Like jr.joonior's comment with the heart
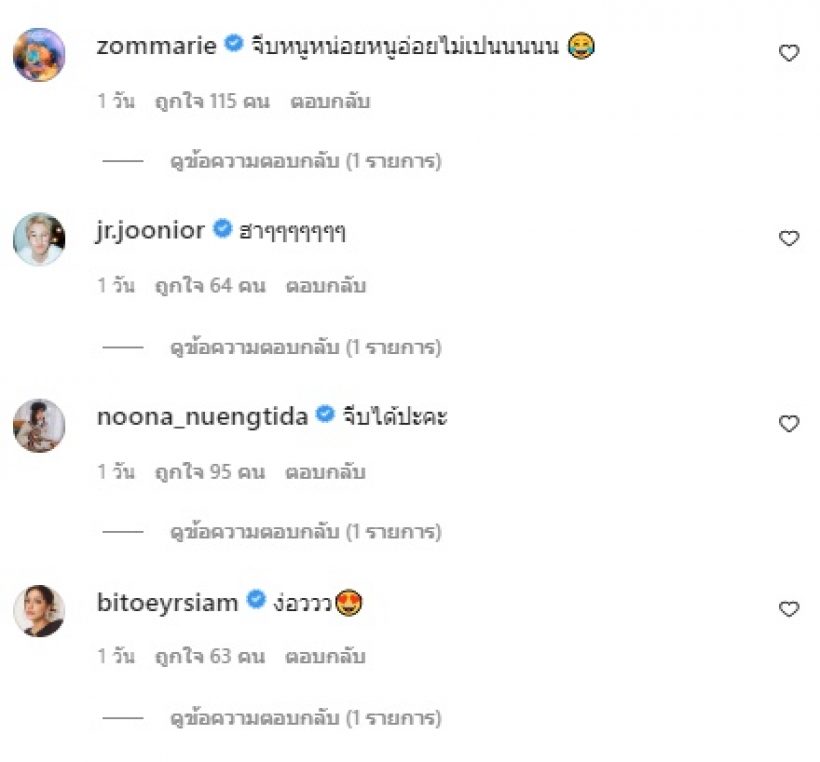The width and height of the screenshot is (820, 762). (789, 239)
